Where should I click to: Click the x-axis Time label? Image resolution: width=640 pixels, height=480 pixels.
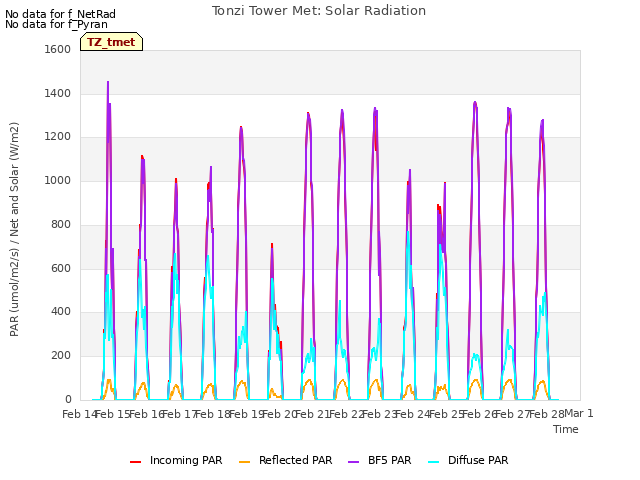coord(566,429)
